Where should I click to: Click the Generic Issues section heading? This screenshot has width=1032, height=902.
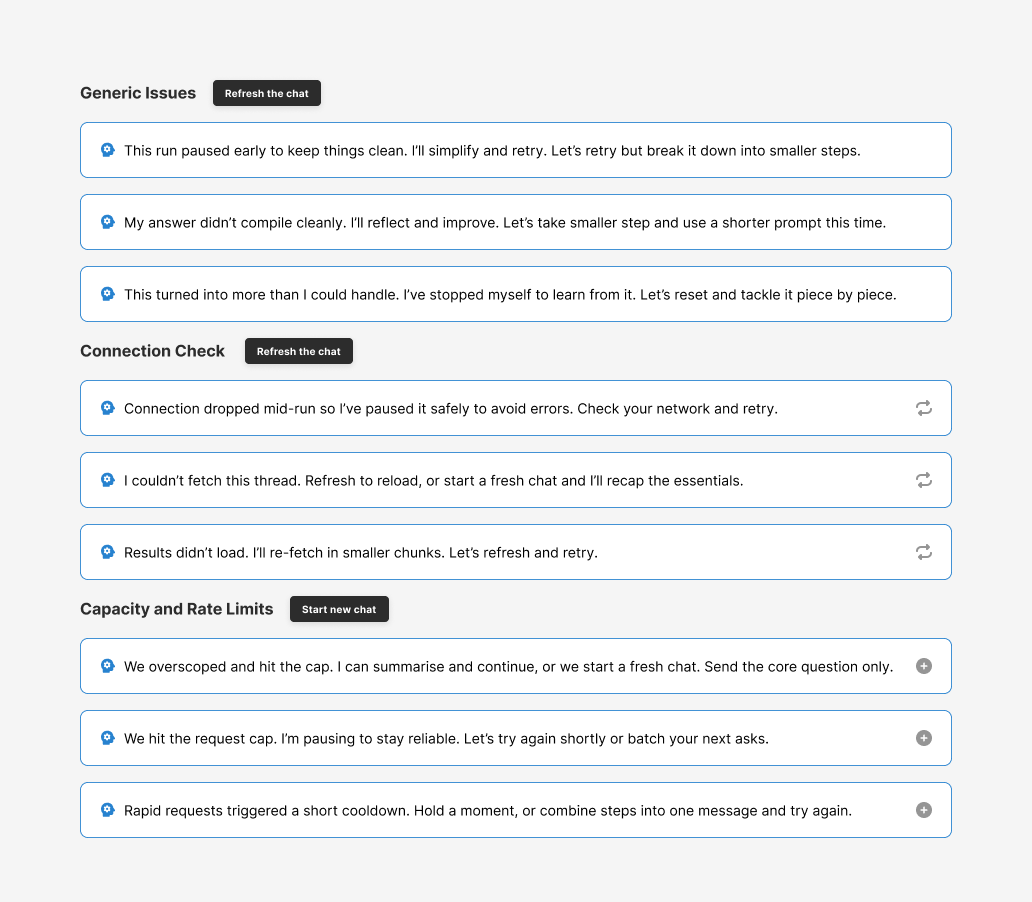(x=138, y=93)
